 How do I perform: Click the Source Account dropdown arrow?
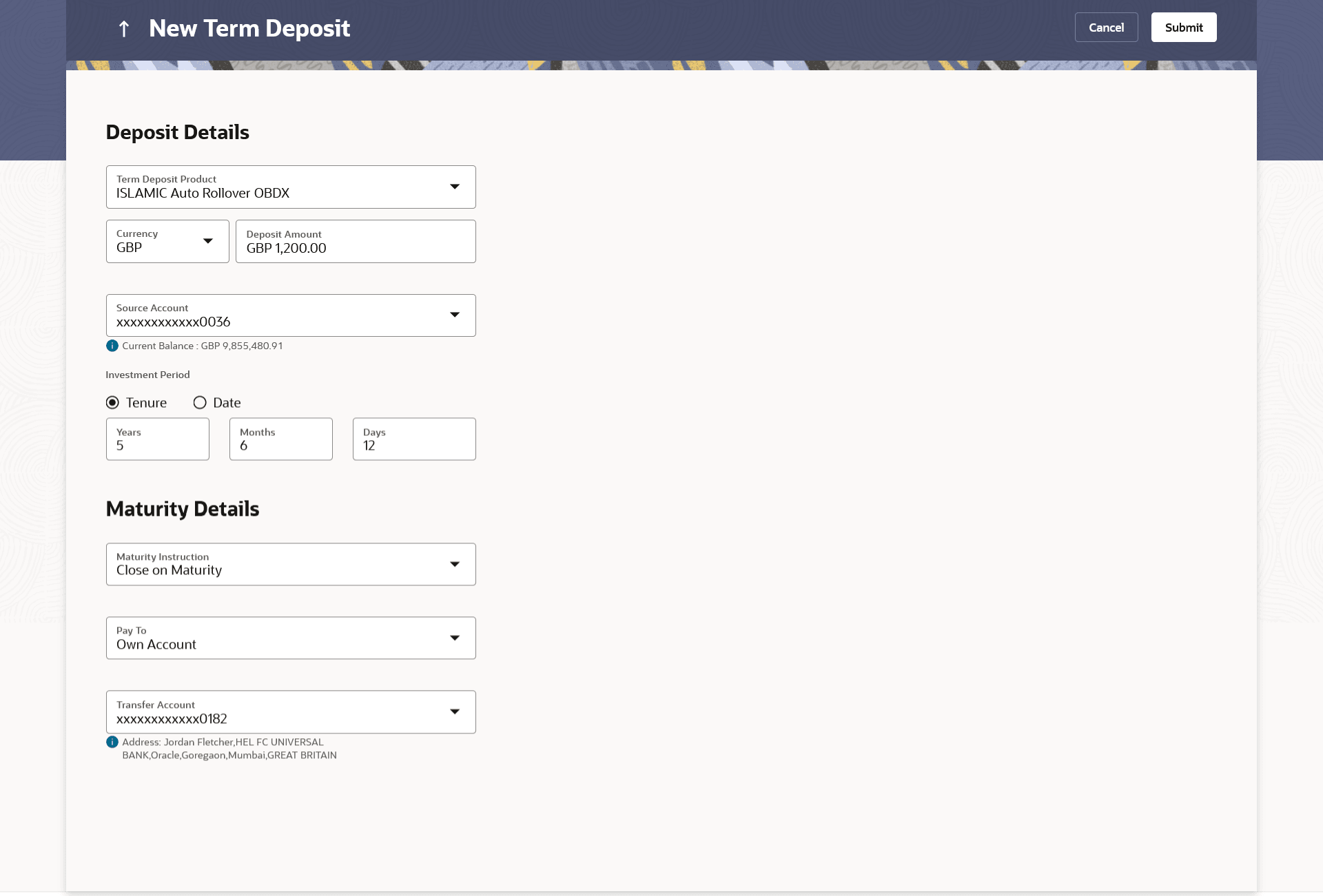click(x=455, y=315)
